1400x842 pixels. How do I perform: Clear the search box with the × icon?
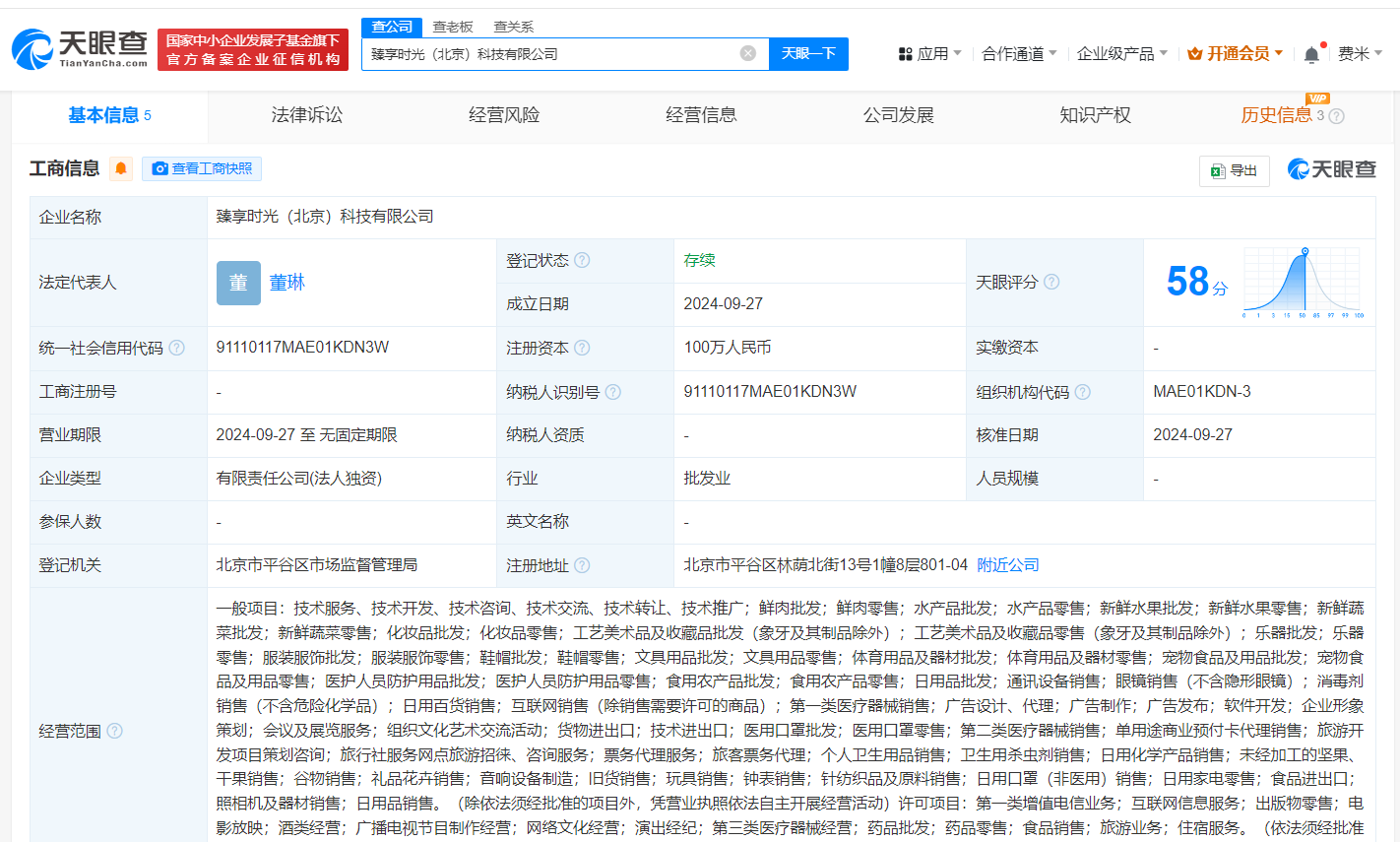(x=747, y=53)
